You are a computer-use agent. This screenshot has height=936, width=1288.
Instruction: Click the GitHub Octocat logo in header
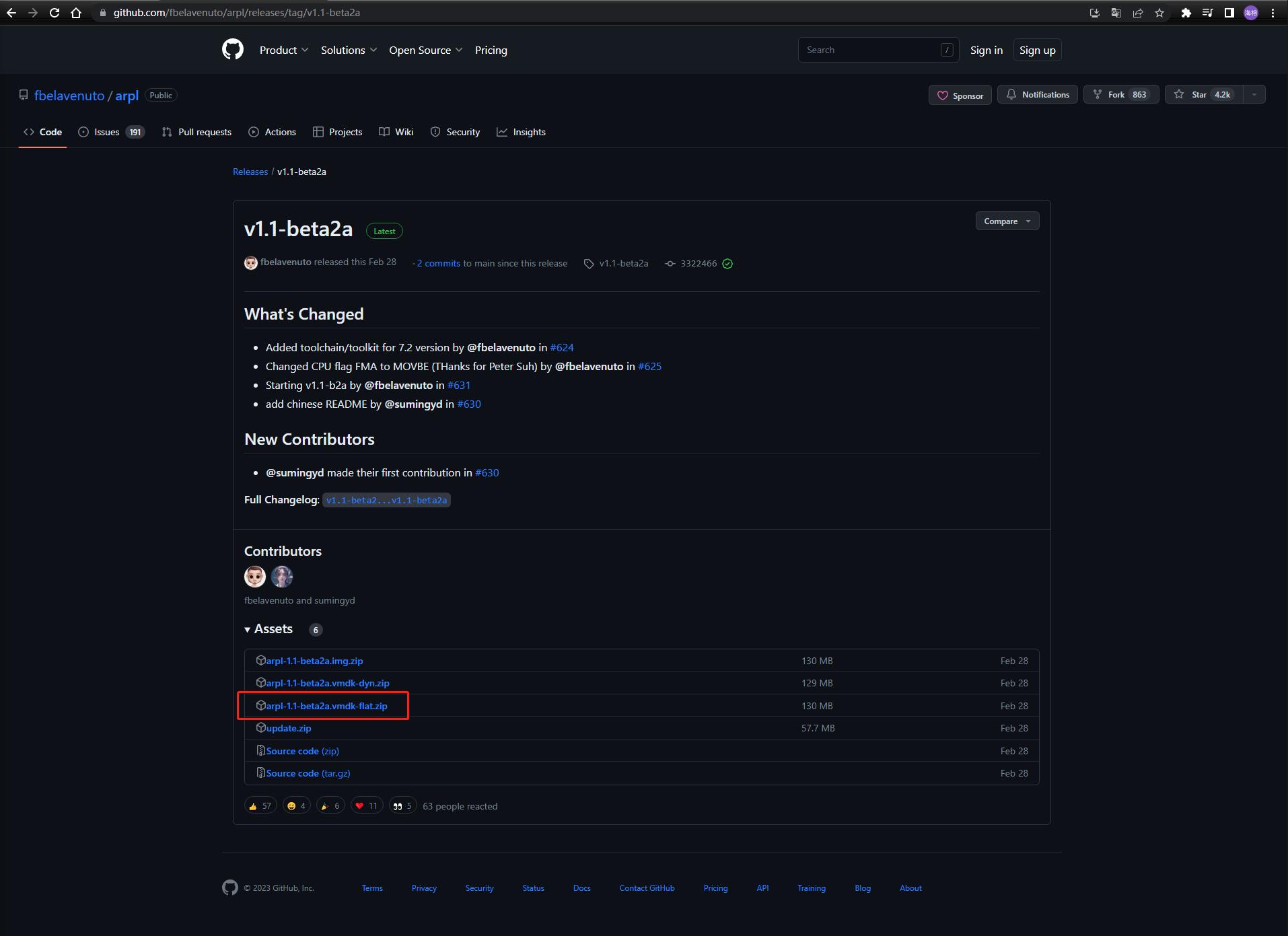tap(233, 50)
